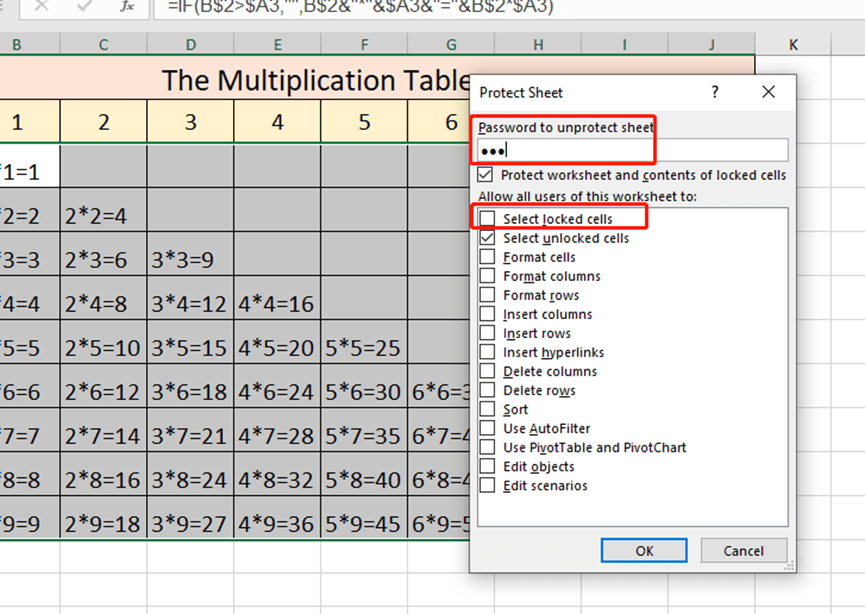865x614 pixels.
Task: Check Use PivotTable and PivotChart
Action: pos(488,447)
